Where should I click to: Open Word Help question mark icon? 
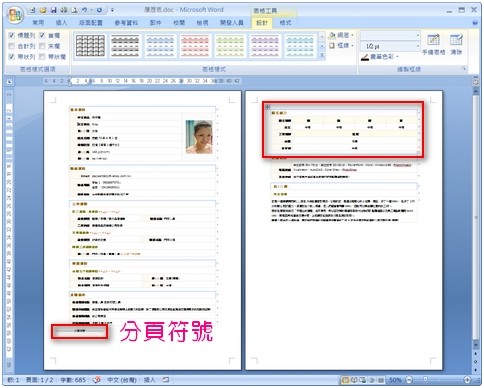coord(475,23)
